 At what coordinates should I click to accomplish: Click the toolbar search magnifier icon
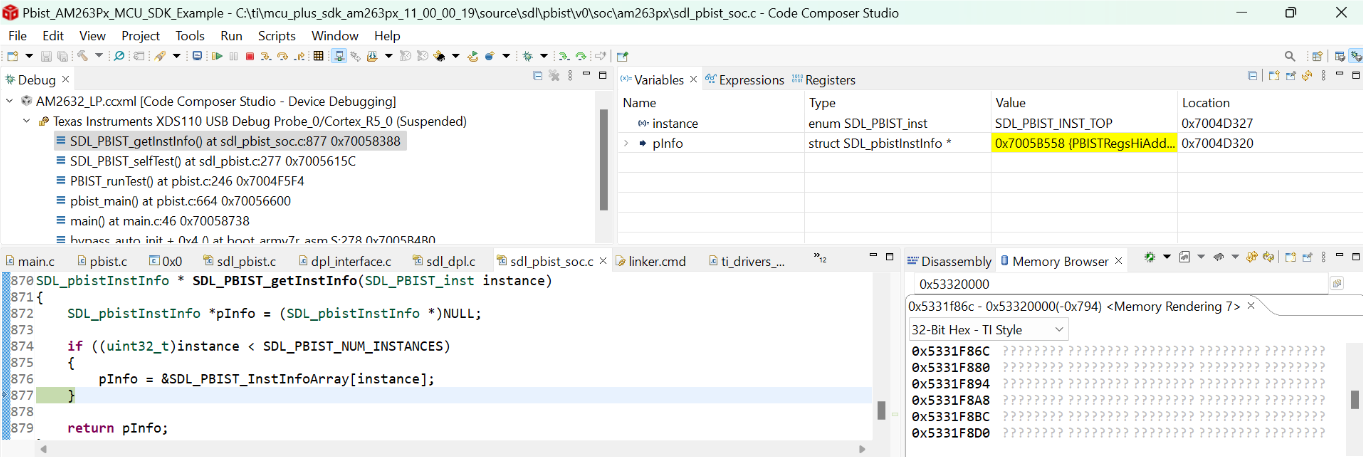[x=1290, y=56]
